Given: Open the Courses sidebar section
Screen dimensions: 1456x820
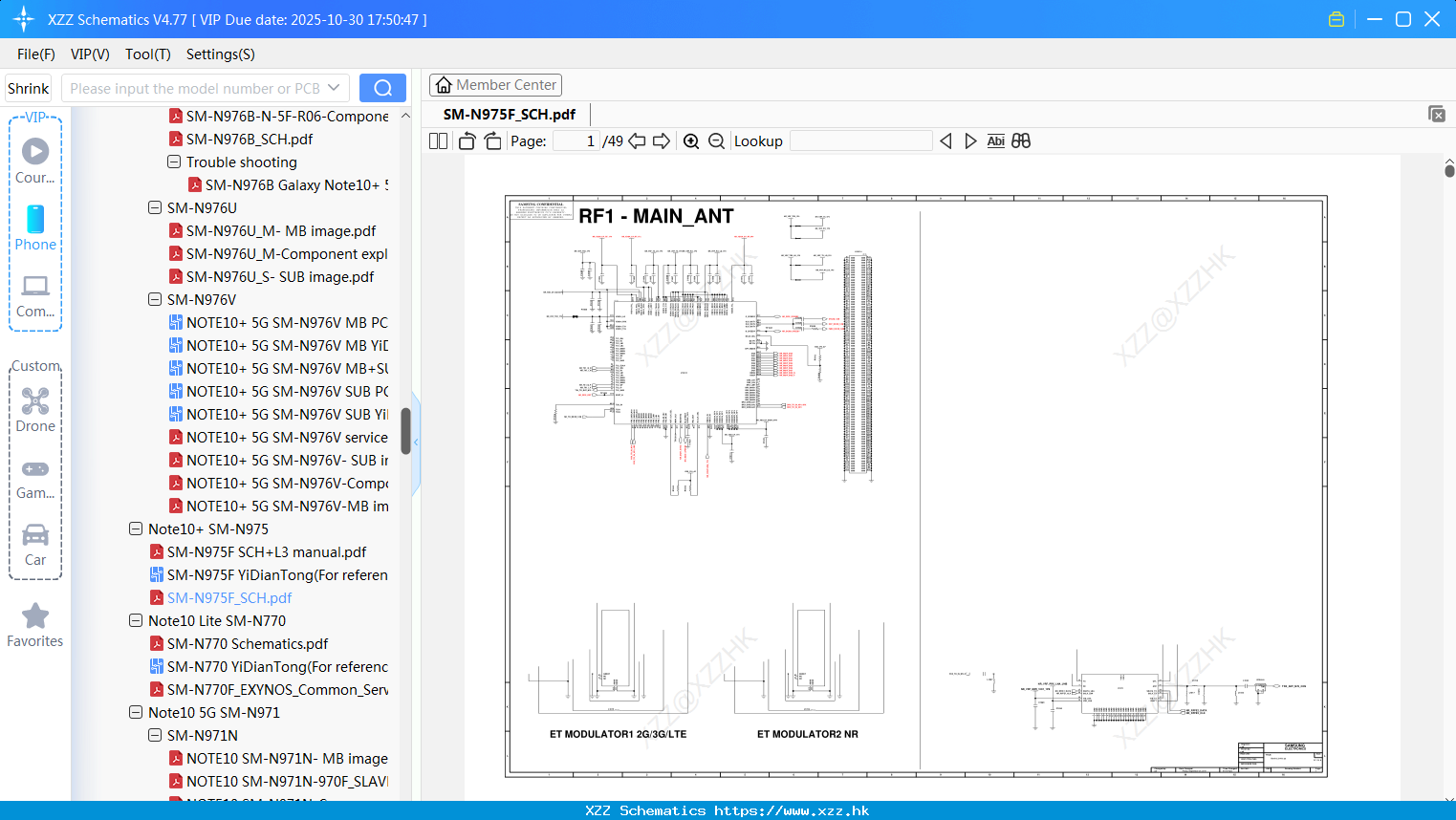Looking at the screenshot, I should pyautogui.click(x=35, y=161).
